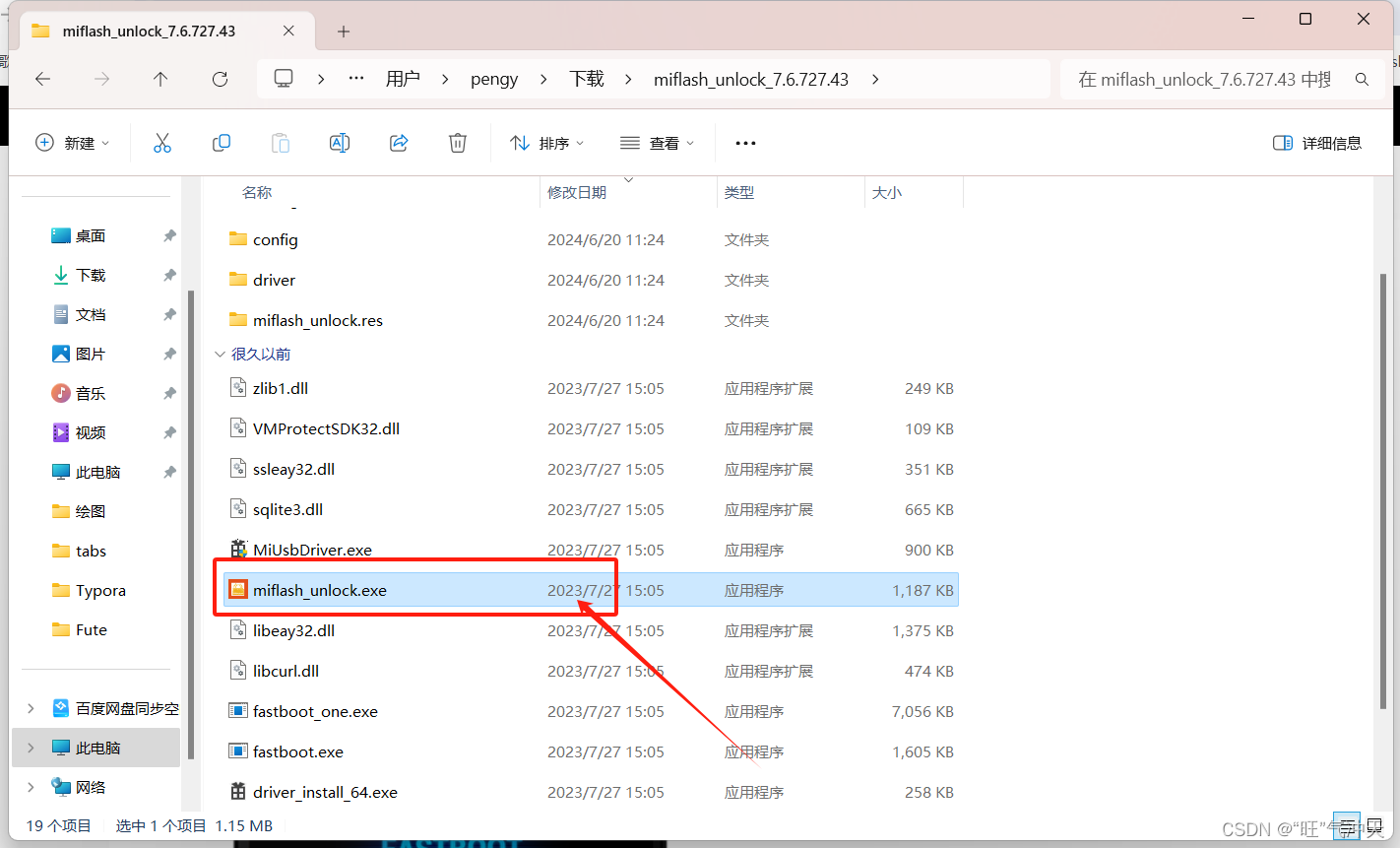This screenshot has width=1400, height=848.
Task: Navigate back to previous folder
Action: click(x=43, y=79)
